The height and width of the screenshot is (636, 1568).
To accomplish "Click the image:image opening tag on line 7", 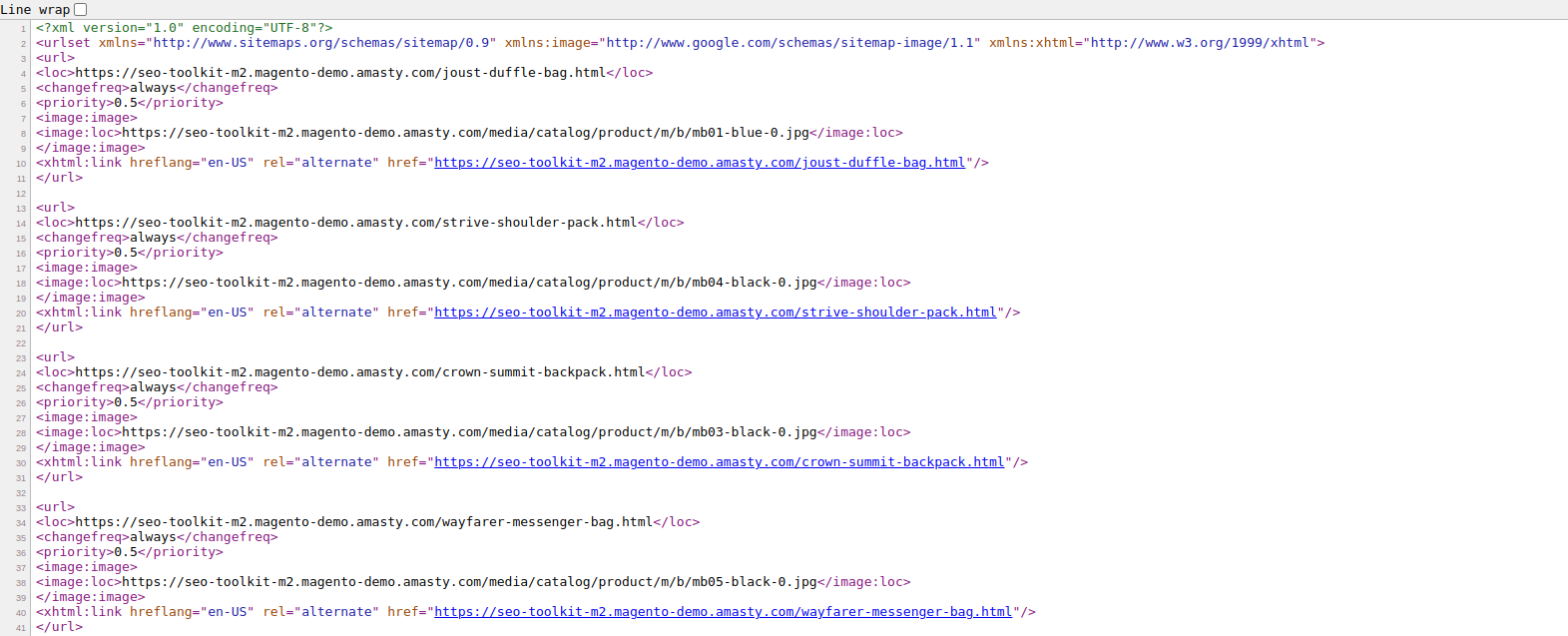I will (87, 118).
